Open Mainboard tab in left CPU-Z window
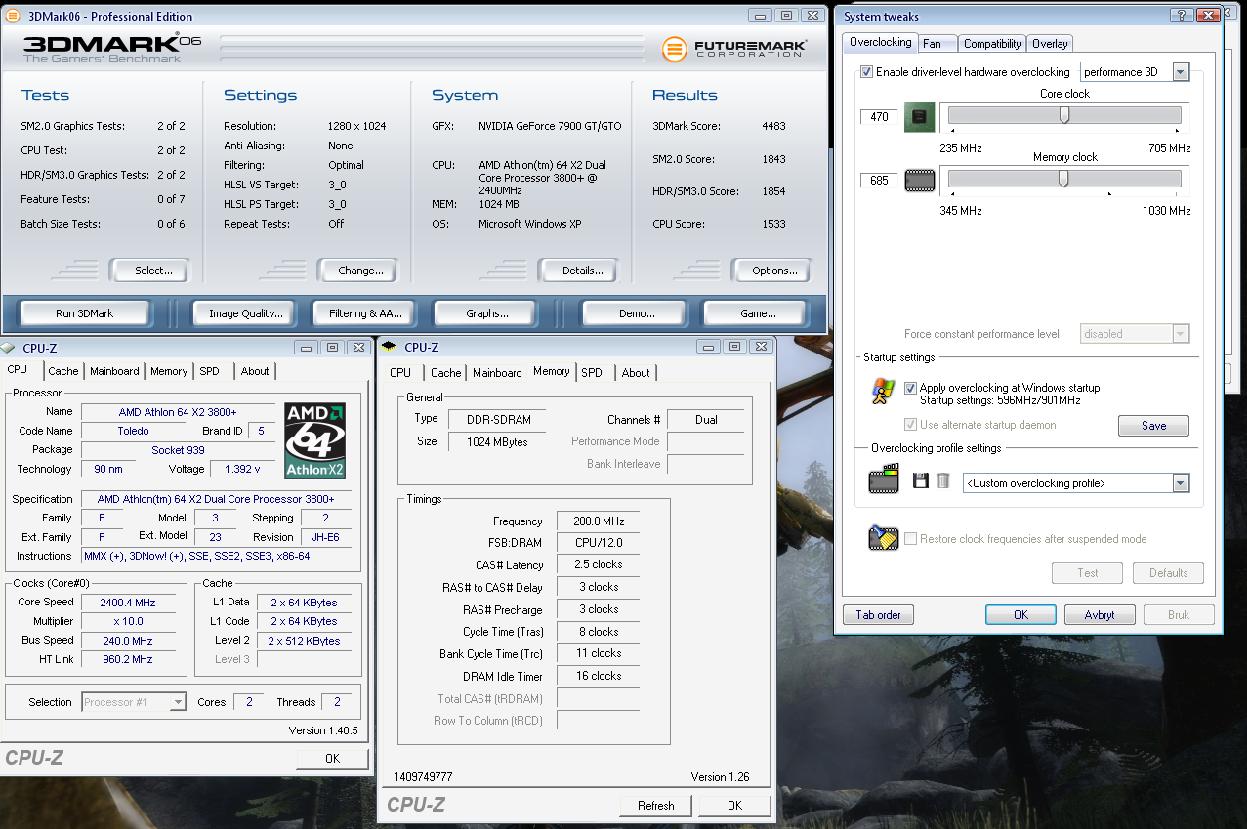The width and height of the screenshot is (1247, 829). pyautogui.click(x=115, y=371)
